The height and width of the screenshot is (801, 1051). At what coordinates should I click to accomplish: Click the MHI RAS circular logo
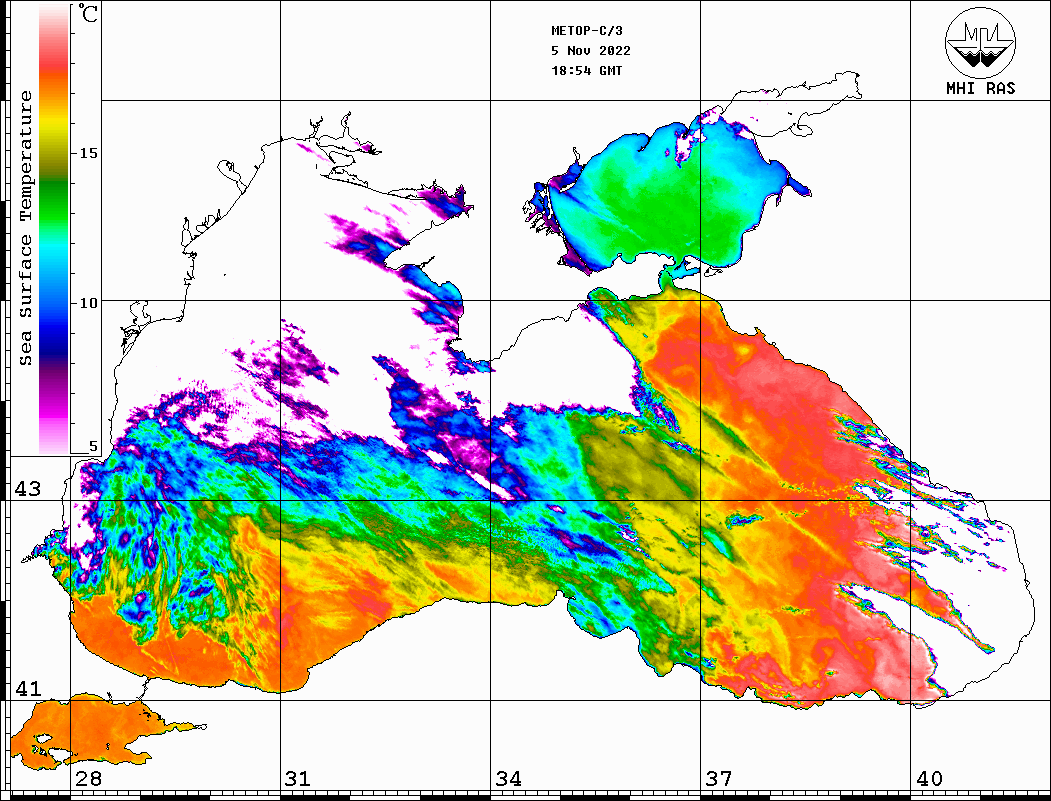[980, 43]
